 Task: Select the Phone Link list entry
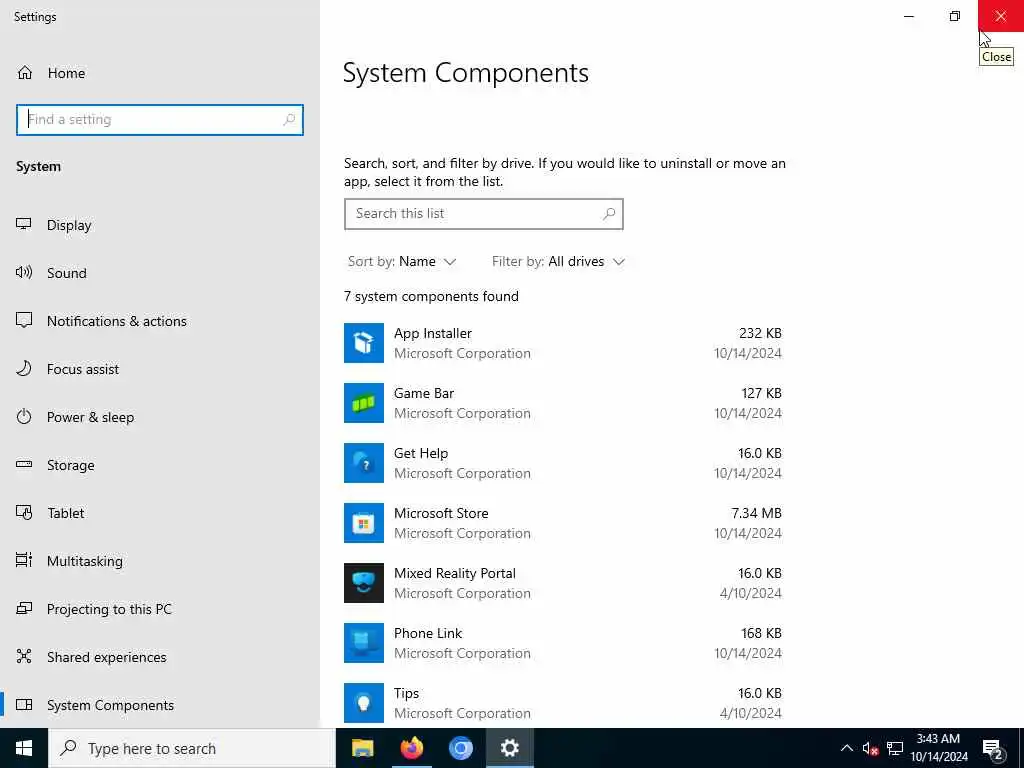click(563, 643)
